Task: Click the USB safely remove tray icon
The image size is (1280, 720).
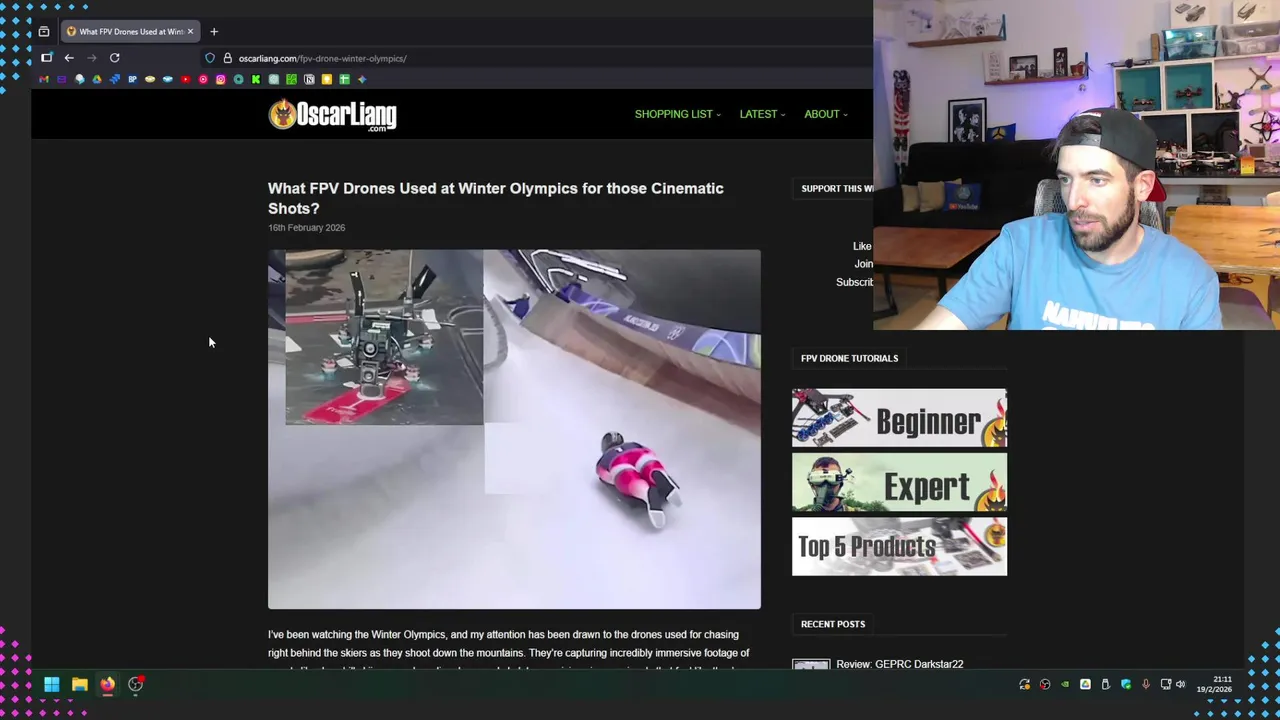Action: tap(1105, 684)
